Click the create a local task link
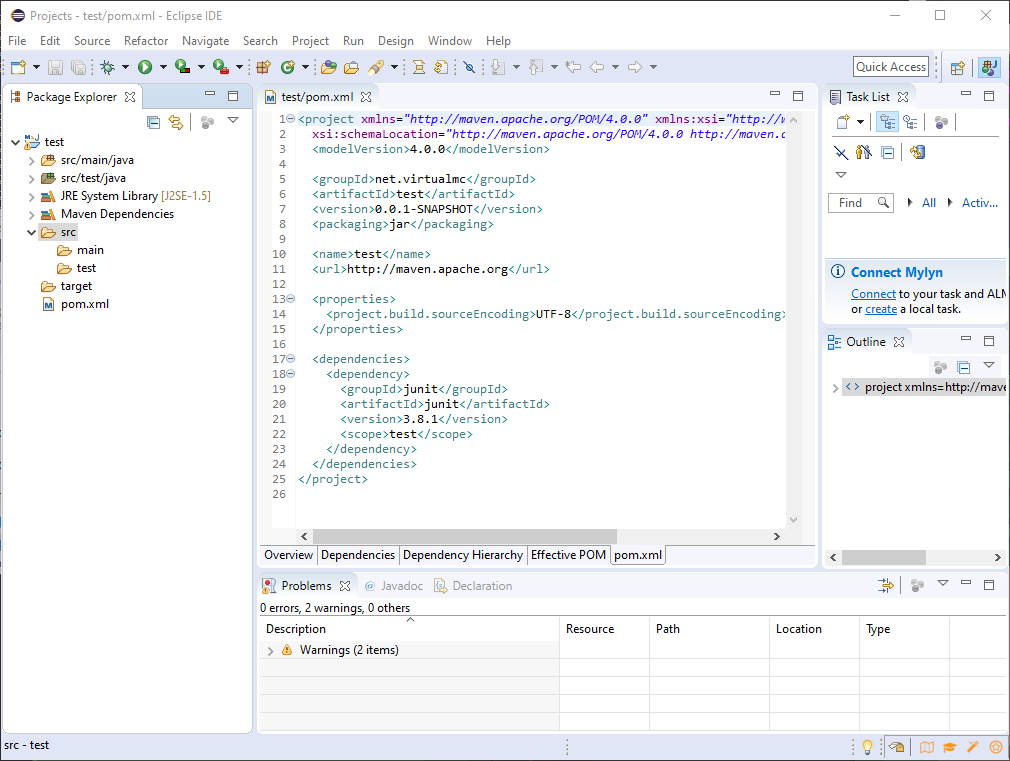 (881, 308)
